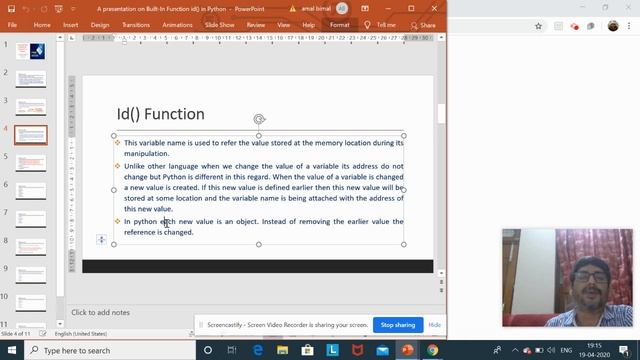640x360 pixels.
Task: Start slideshow from beginning via Quick Access icon
Action: 59,9
